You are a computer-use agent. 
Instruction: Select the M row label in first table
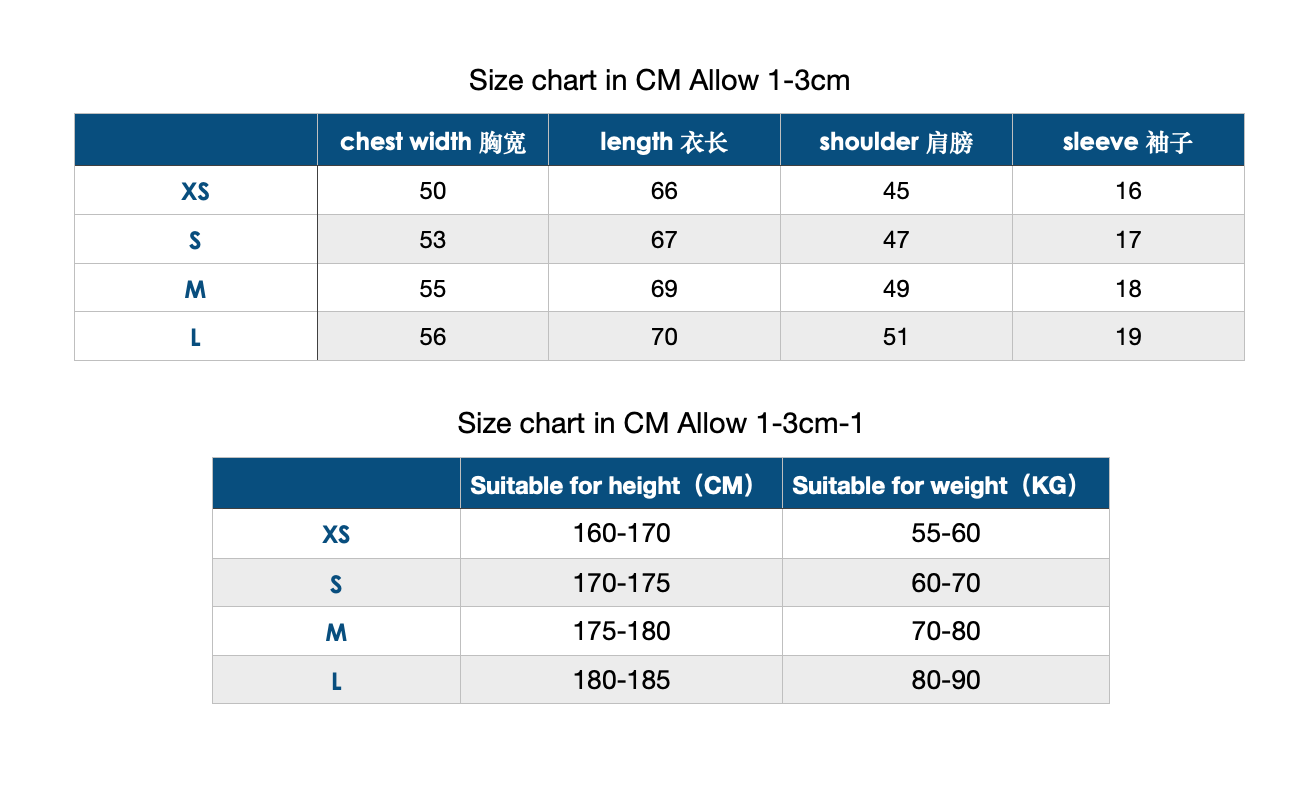coord(195,289)
